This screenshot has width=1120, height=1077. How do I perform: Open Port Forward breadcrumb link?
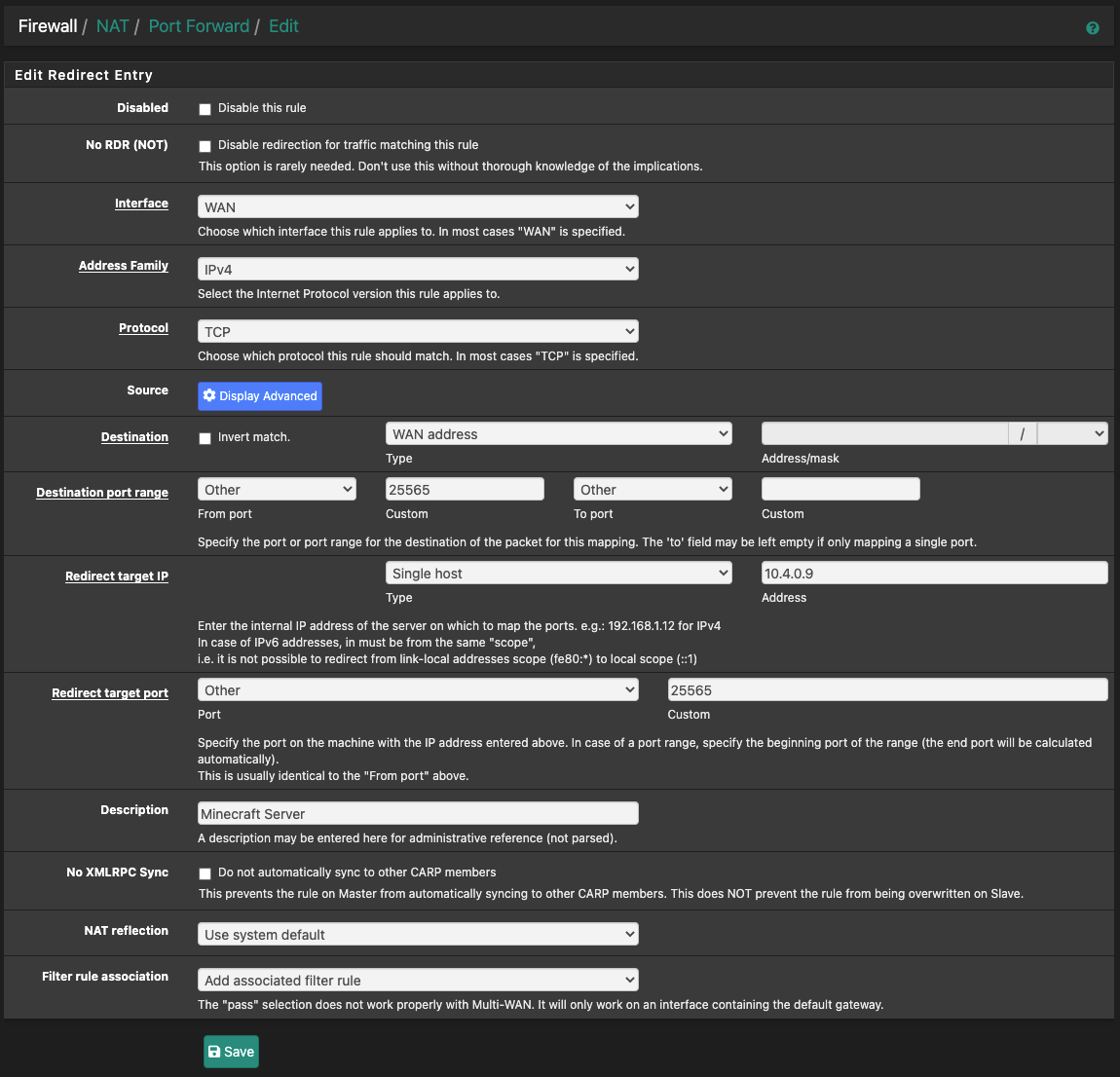click(x=199, y=26)
